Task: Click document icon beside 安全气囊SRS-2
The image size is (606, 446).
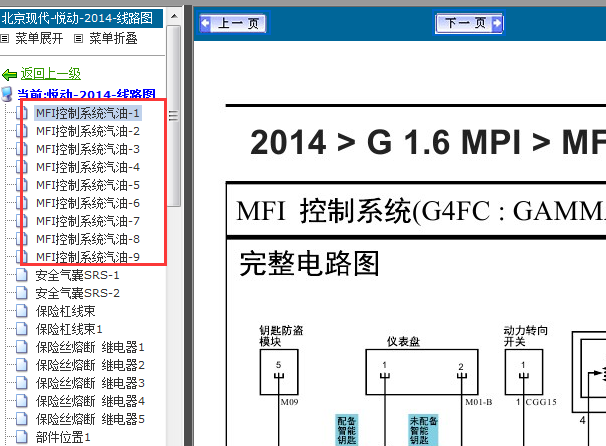Action: click(22, 293)
